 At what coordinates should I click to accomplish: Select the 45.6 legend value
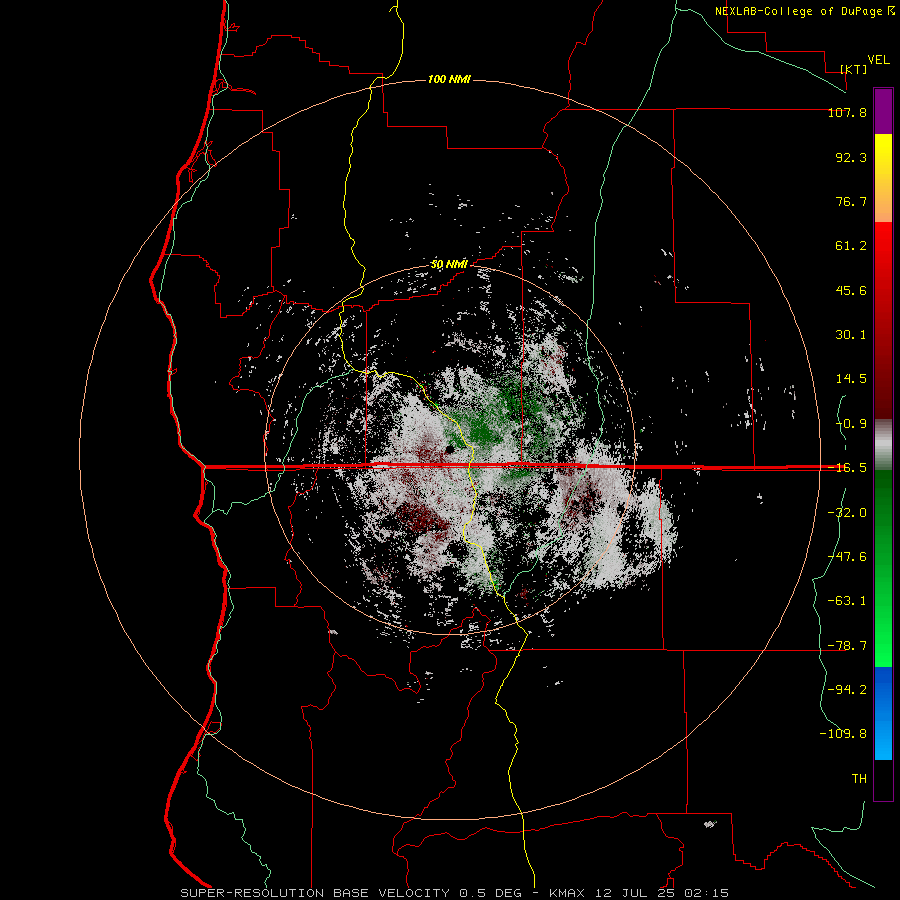tap(851, 290)
